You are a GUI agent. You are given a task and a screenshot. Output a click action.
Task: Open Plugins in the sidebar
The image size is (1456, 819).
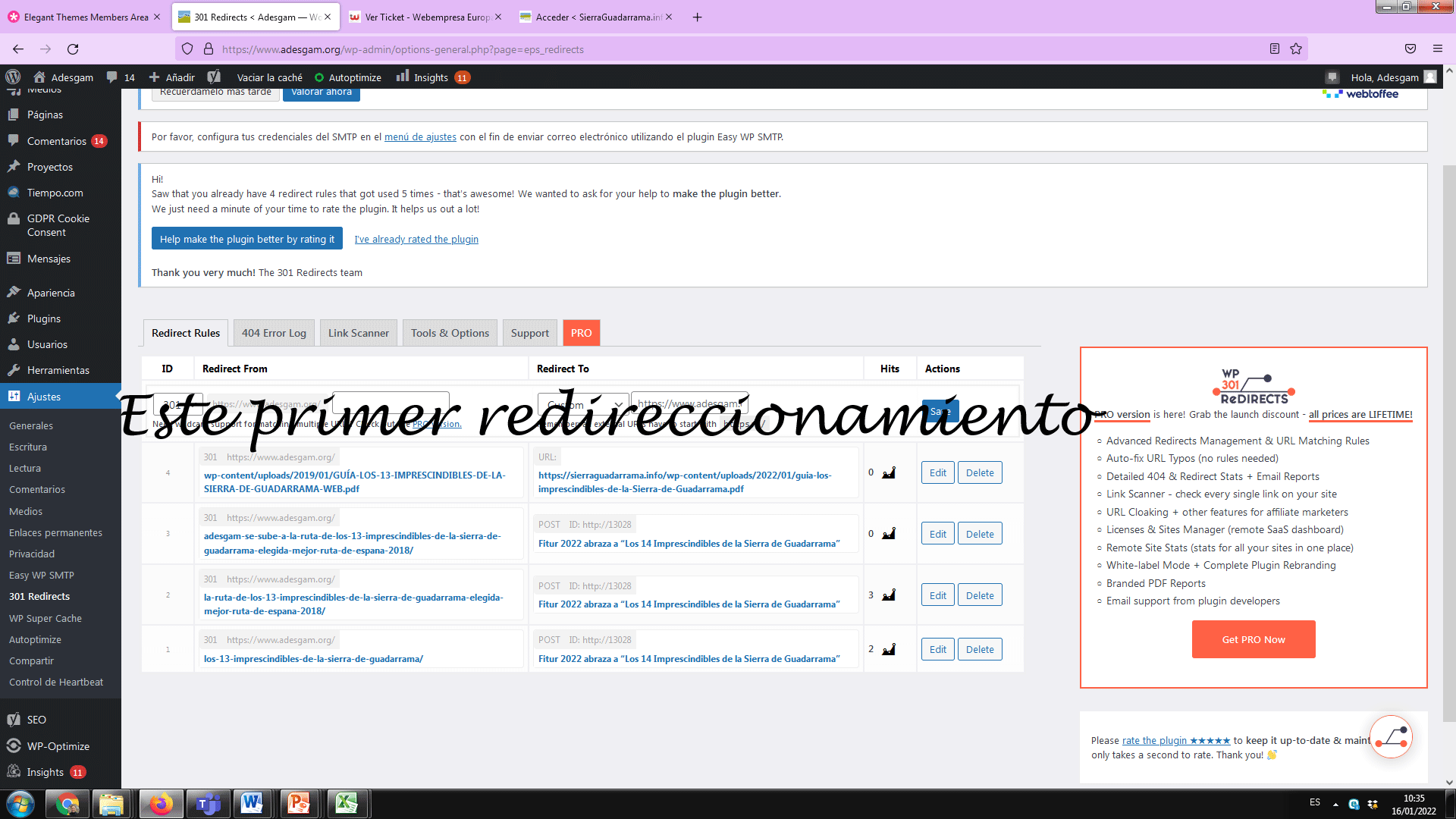click(x=44, y=318)
